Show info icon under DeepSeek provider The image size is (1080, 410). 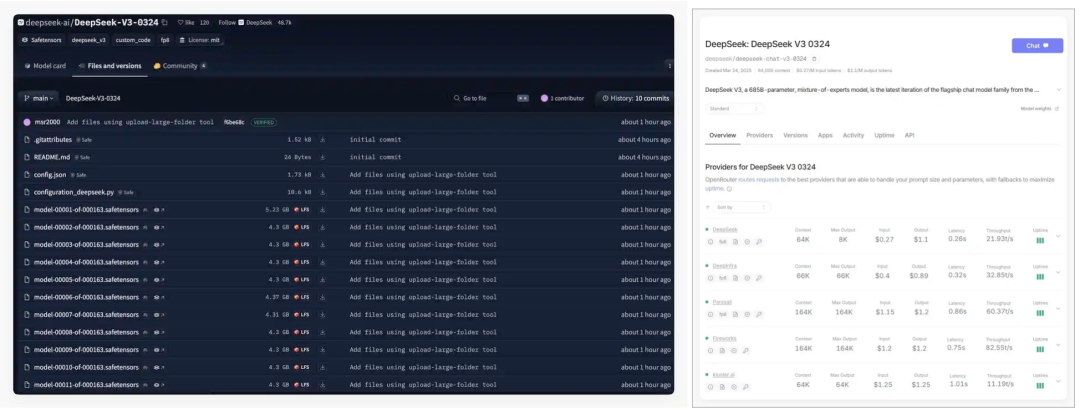pos(710,241)
